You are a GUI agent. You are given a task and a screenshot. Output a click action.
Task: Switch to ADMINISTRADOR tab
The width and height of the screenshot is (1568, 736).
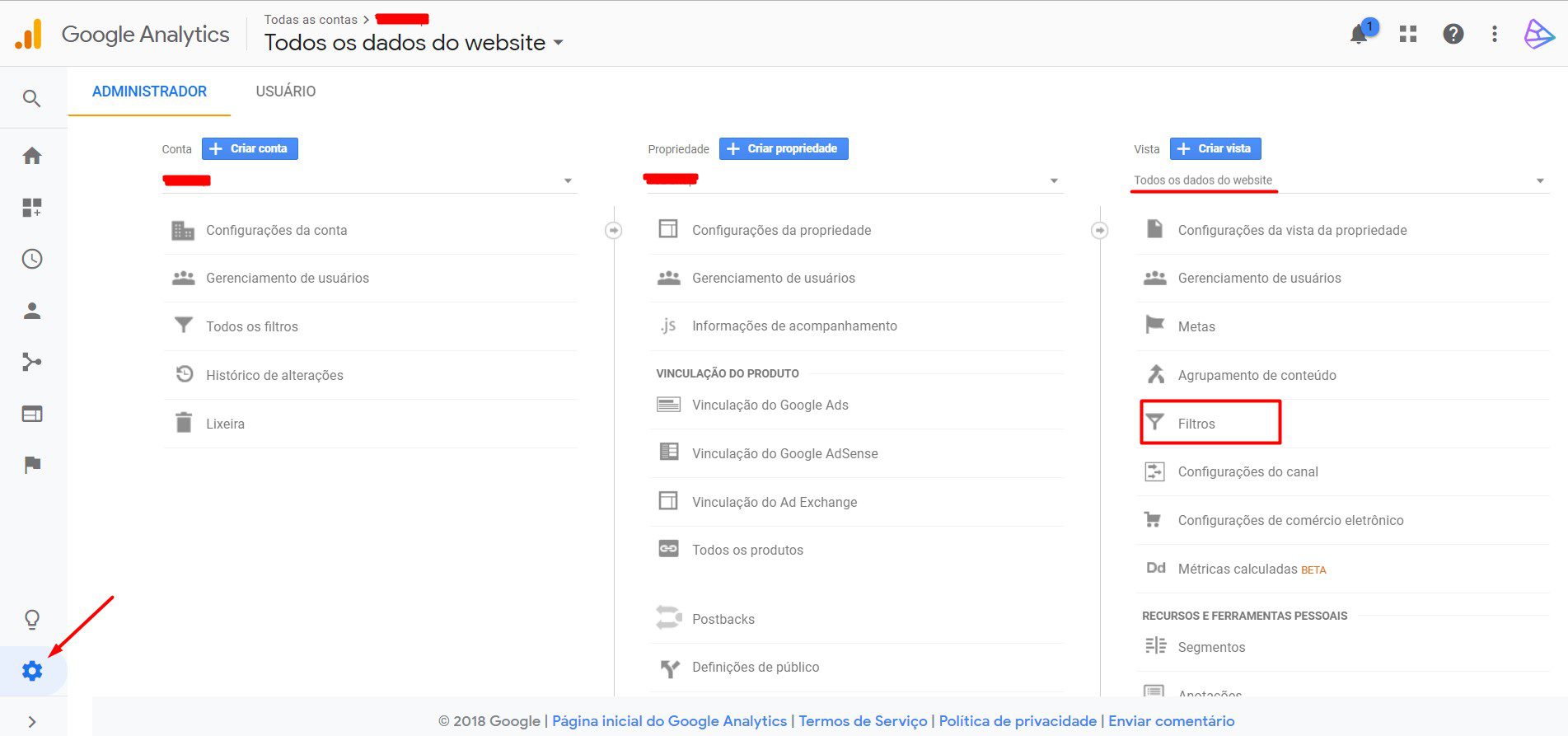[149, 91]
